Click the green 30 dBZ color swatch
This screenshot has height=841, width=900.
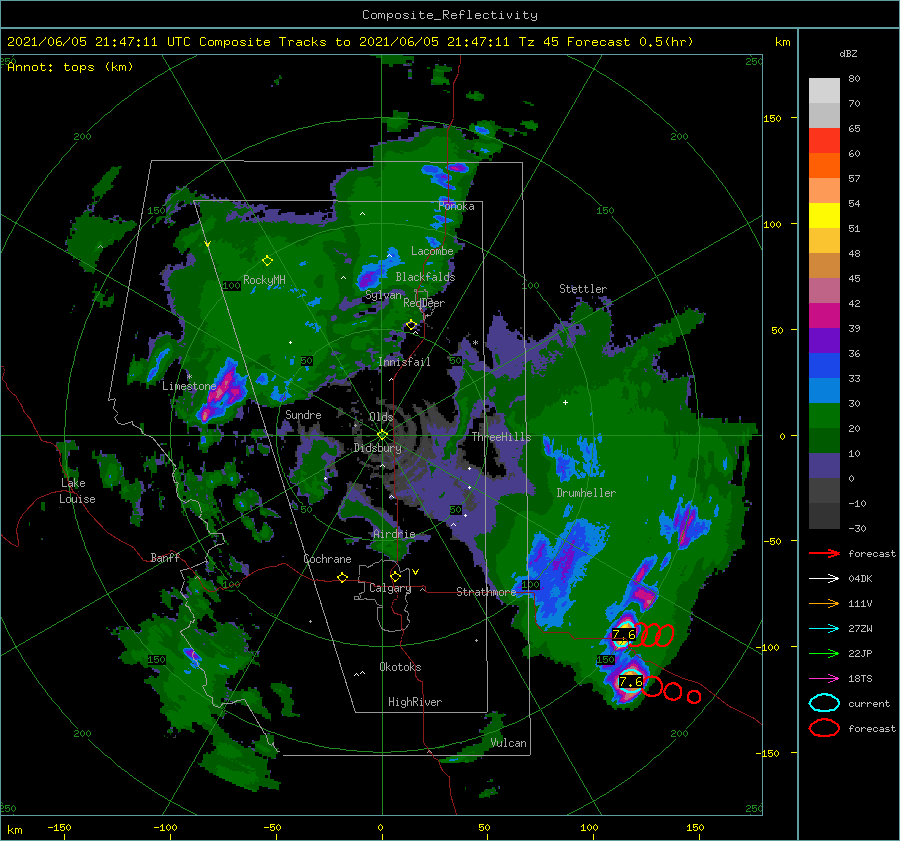click(824, 416)
